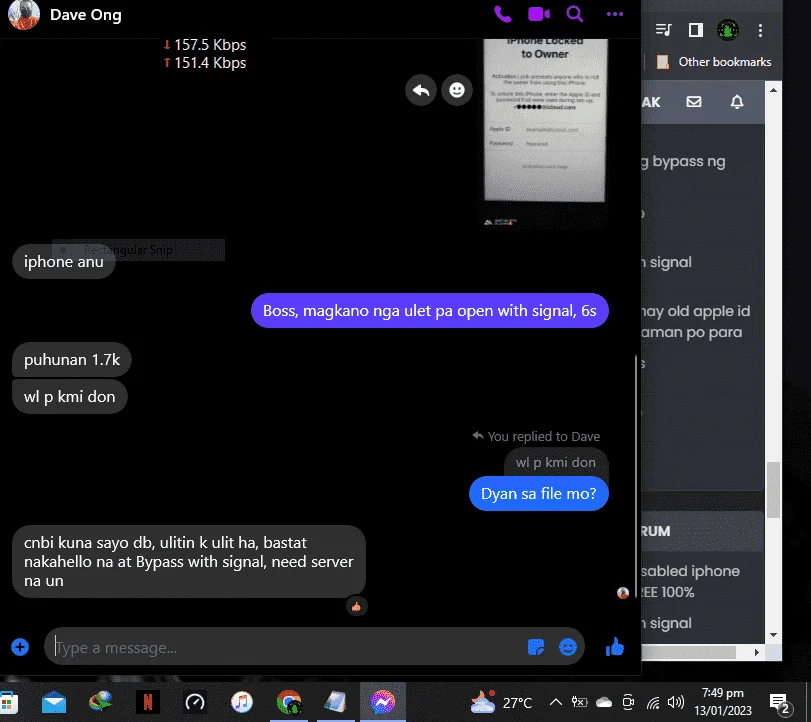Switch to Chrome in the taskbar
The image size is (811, 722).
pos(289,702)
